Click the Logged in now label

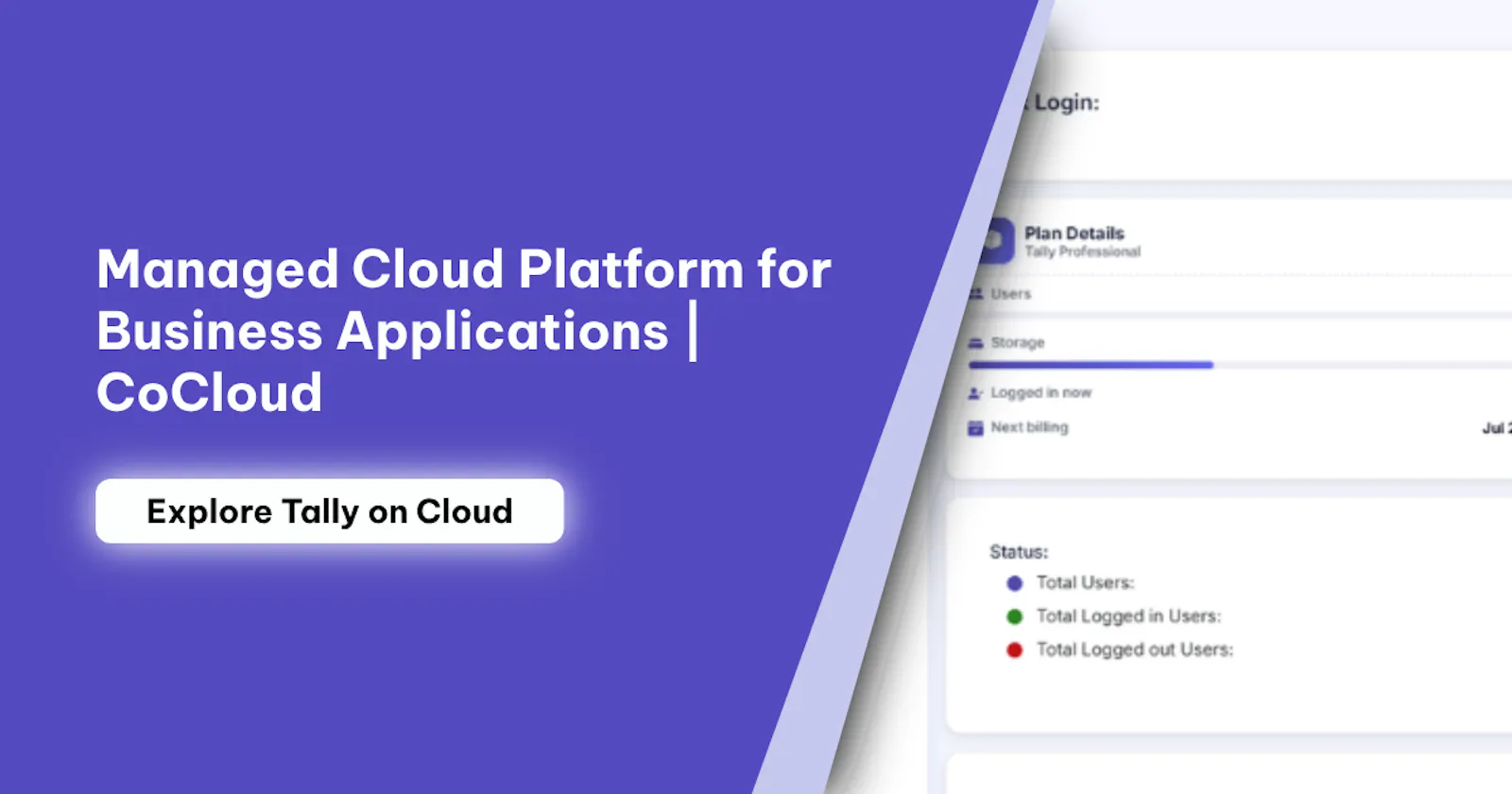pyautogui.click(x=1041, y=392)
